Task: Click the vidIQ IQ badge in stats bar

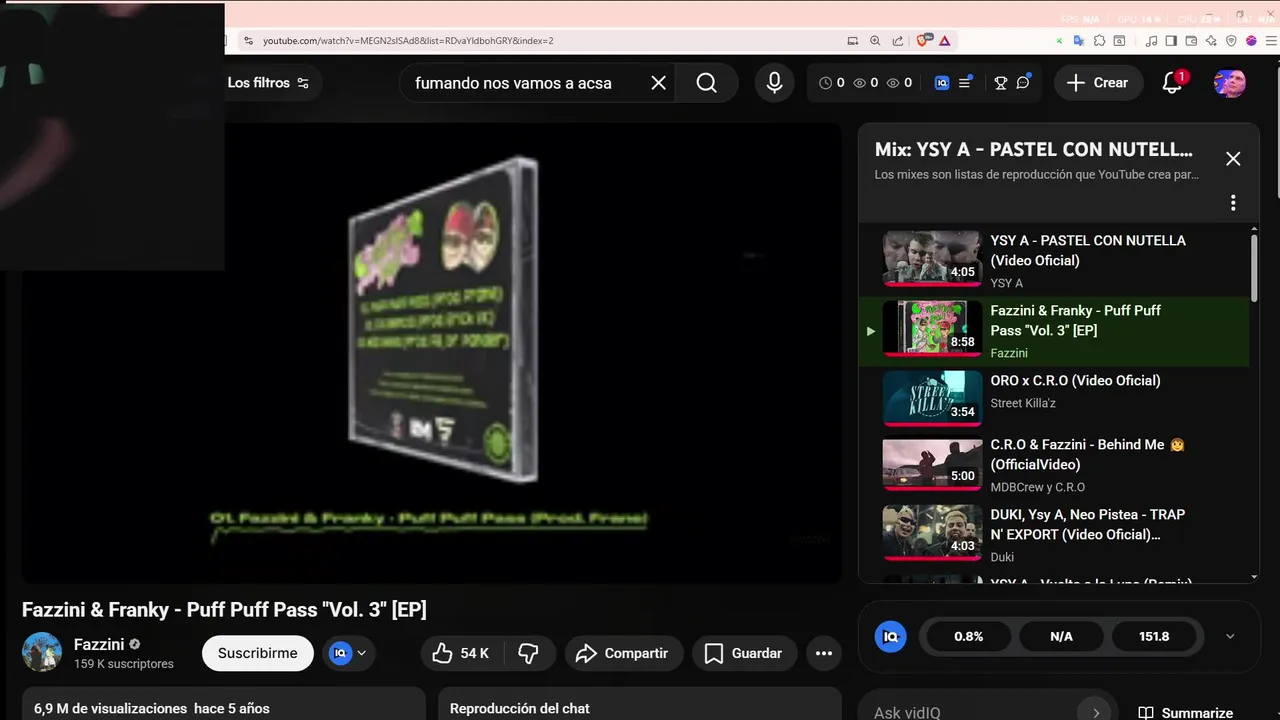Action: [x=890, y=636]
